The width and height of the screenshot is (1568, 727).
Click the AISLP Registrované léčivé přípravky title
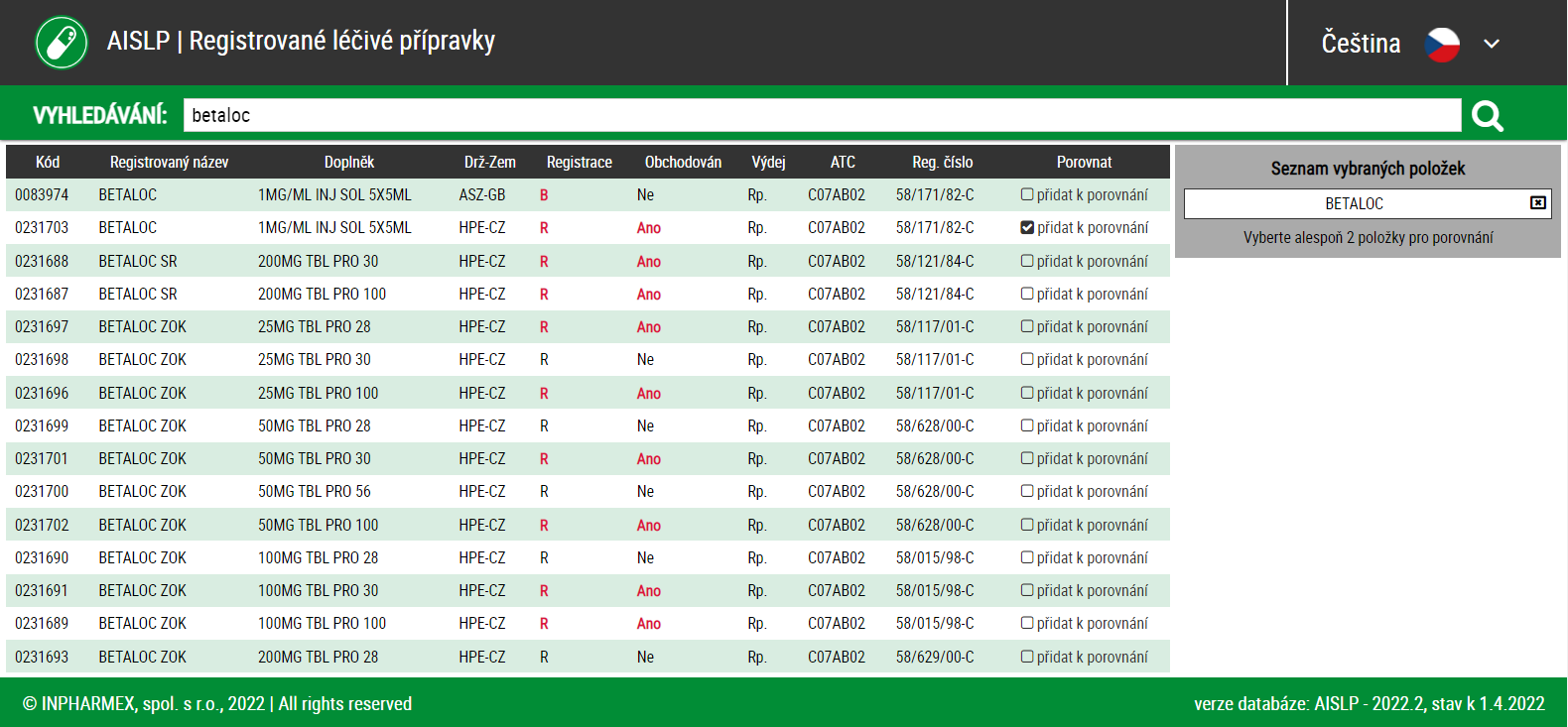301,41
